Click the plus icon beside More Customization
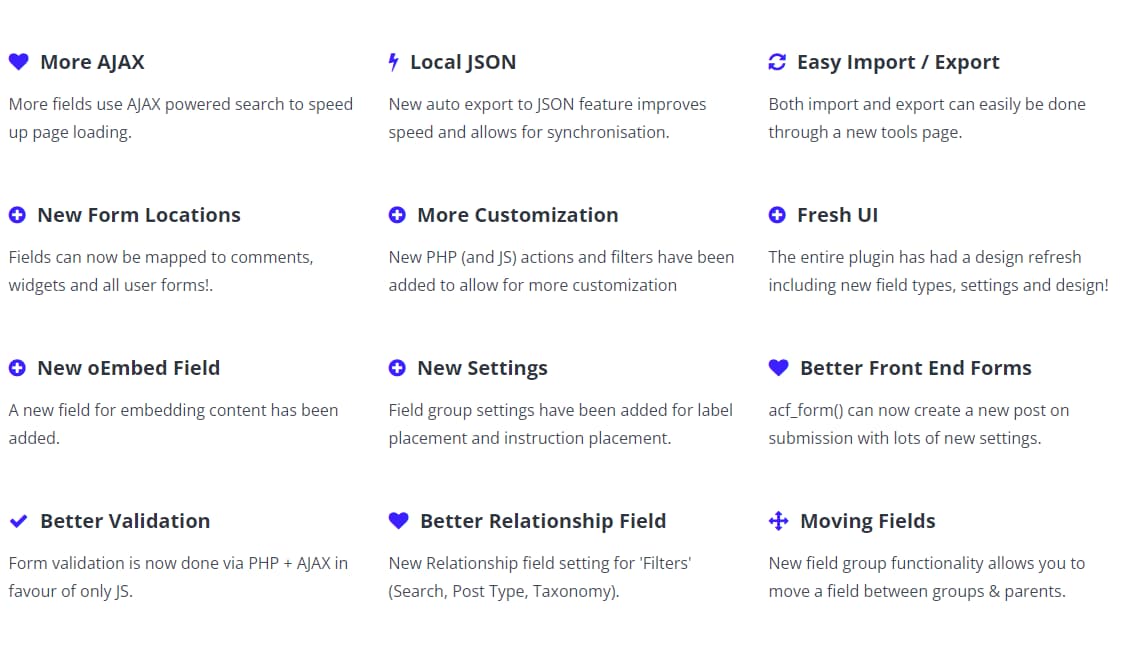Image resolution: width=1127 pixels, height=659 pixels. coord(397,215)
